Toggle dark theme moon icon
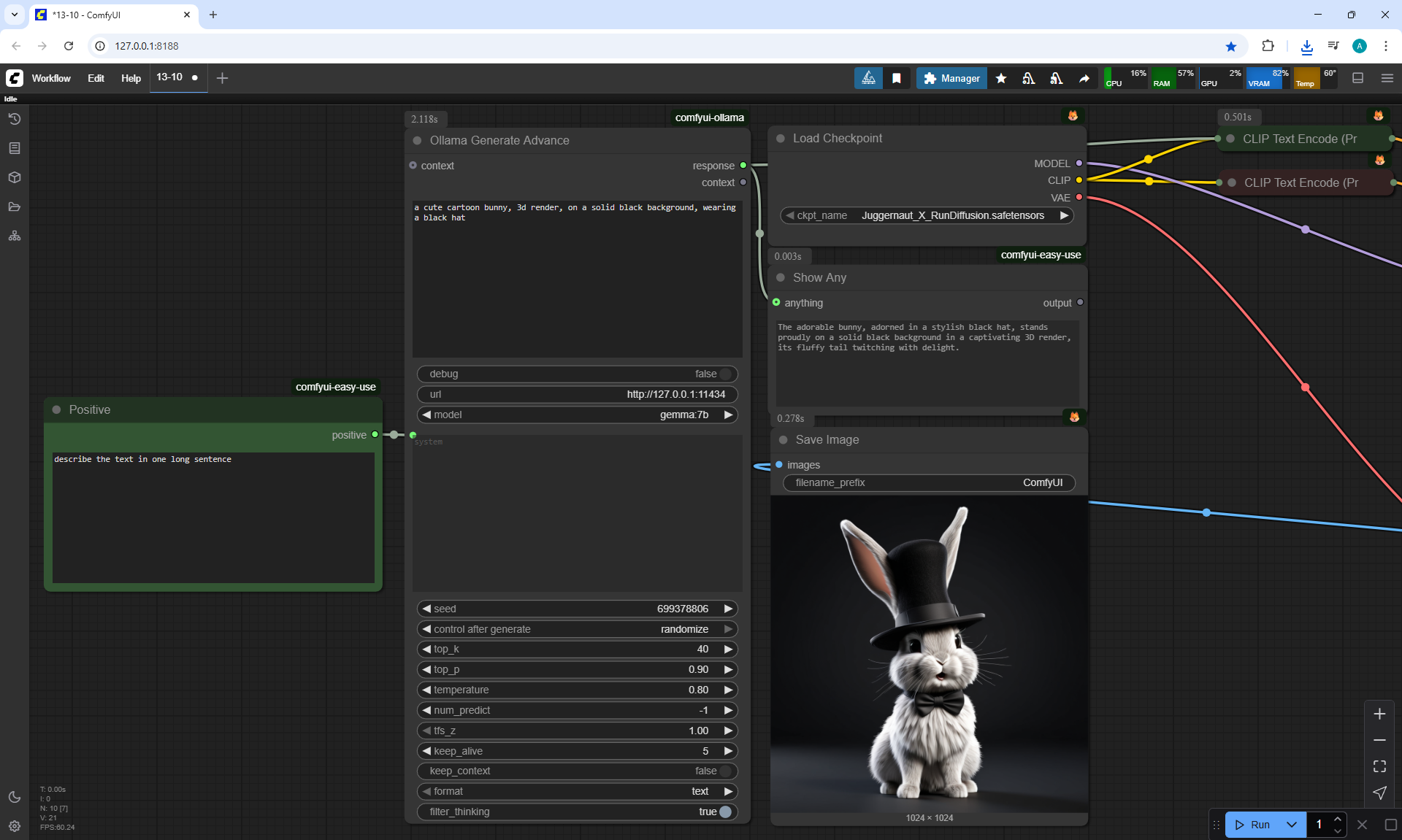1402x840 pixels. 15,797
